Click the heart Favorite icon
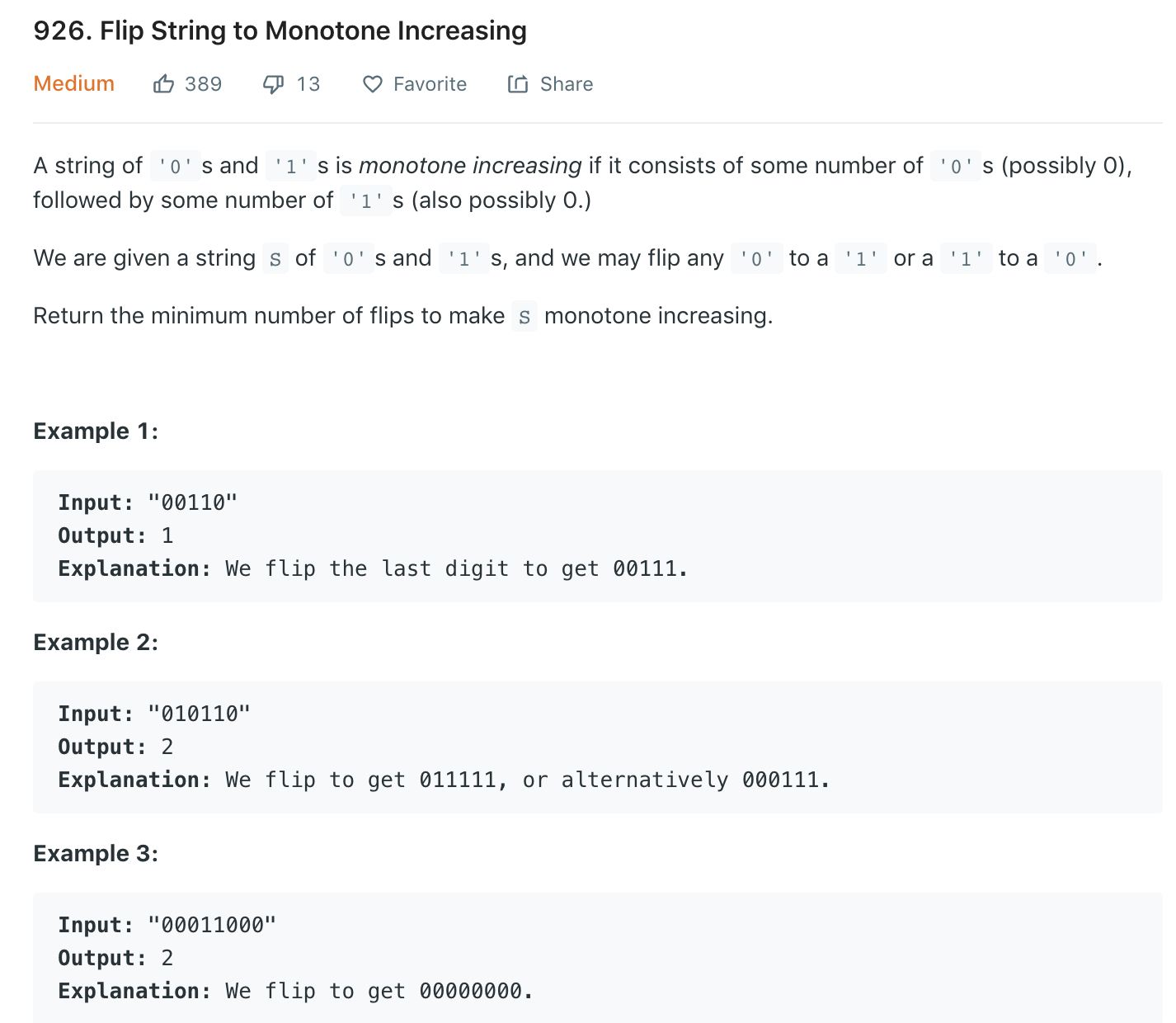Screen dimensions: 1176x1023 (x=373, y=84)
